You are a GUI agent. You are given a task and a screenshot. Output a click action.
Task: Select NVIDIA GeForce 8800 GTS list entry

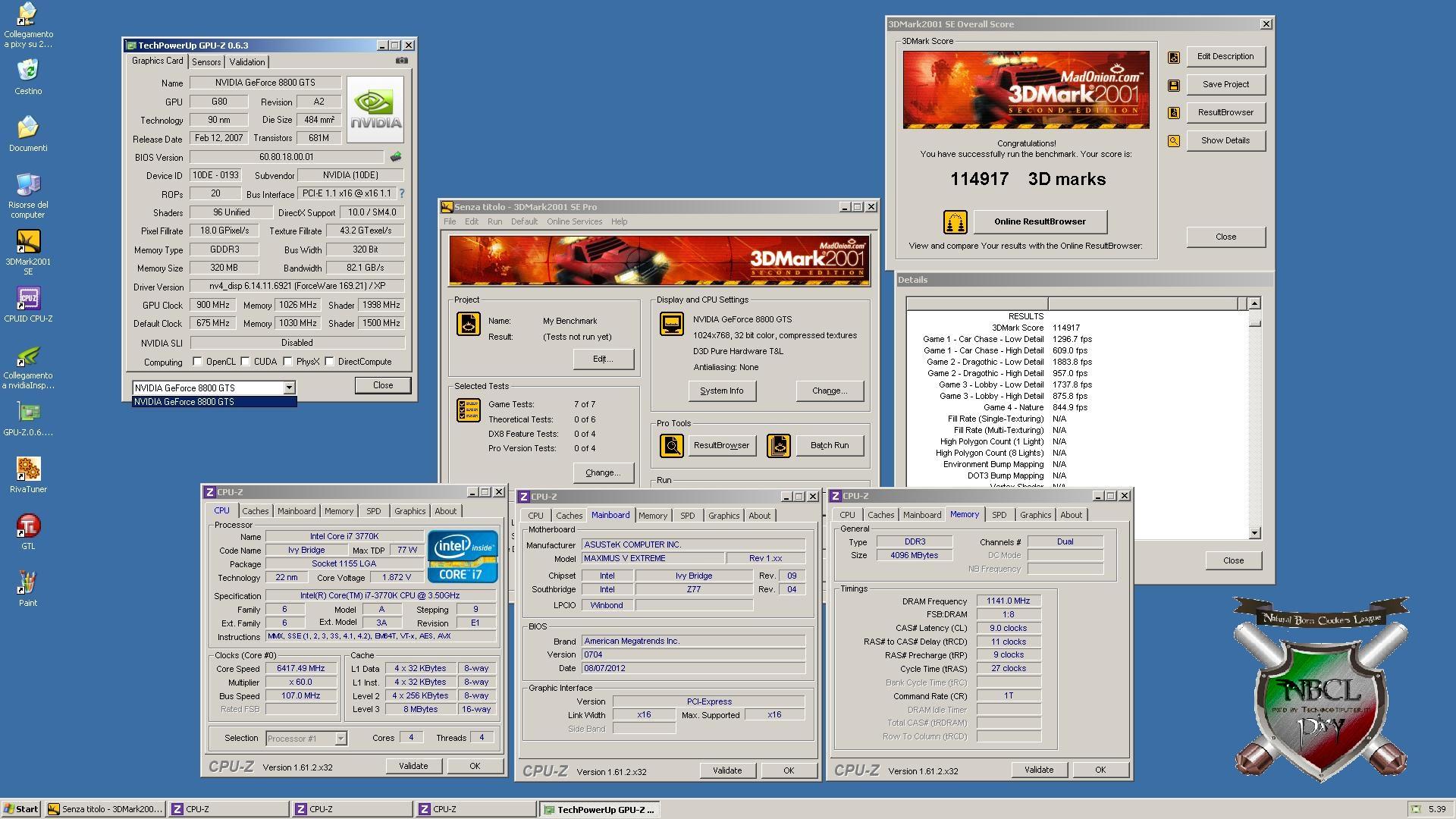(x=214, y=402)
